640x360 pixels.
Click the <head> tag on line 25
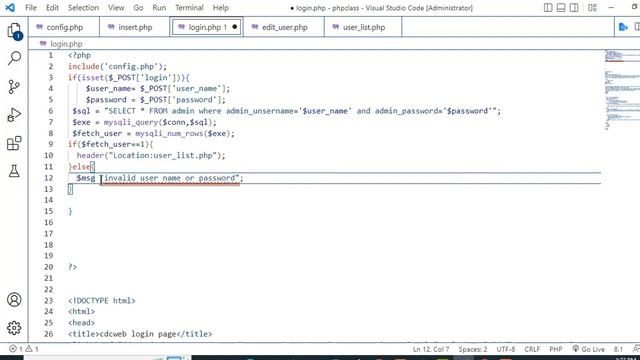(x=81, y=323)
